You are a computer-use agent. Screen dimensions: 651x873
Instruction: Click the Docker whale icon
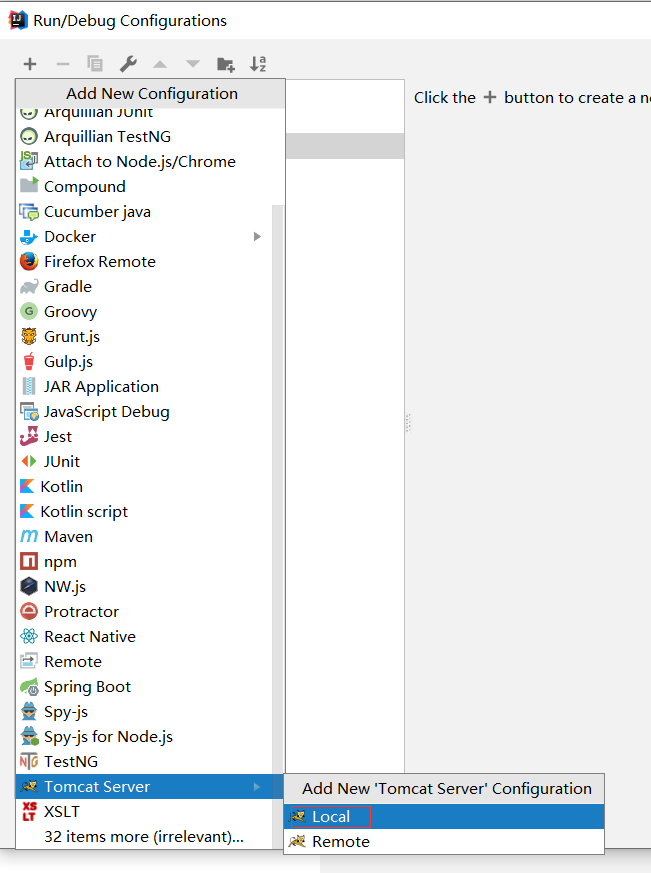29,237
